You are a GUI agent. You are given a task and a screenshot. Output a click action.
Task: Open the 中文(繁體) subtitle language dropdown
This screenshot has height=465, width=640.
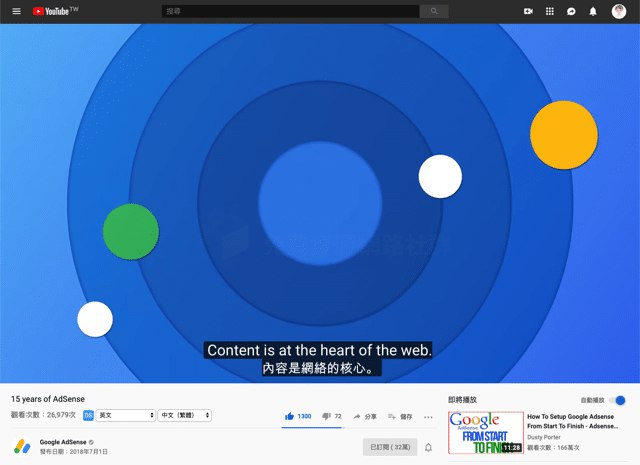coord(184,415)
